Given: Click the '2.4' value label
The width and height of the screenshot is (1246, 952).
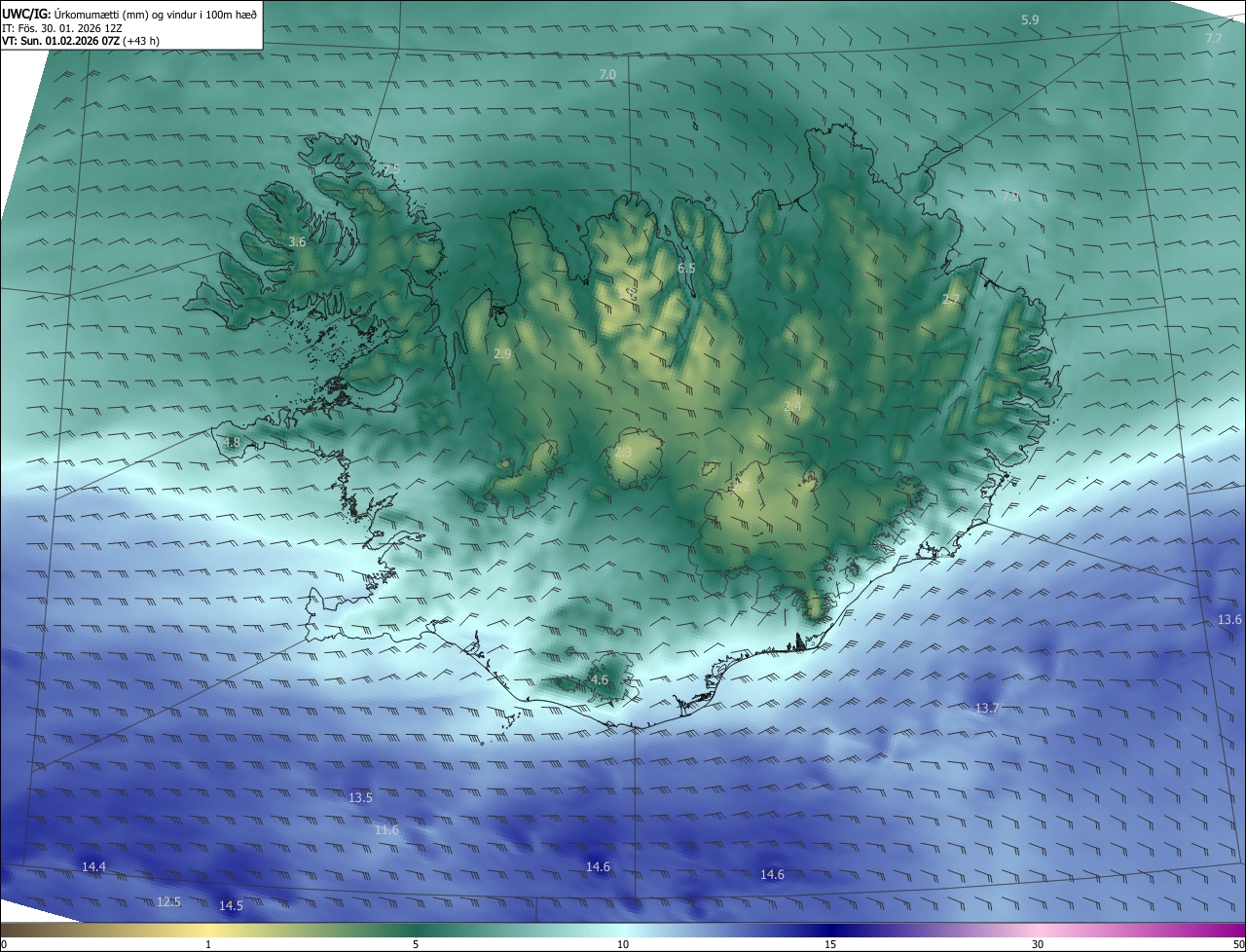Looking at the screenshot, I should click(792, 406).
